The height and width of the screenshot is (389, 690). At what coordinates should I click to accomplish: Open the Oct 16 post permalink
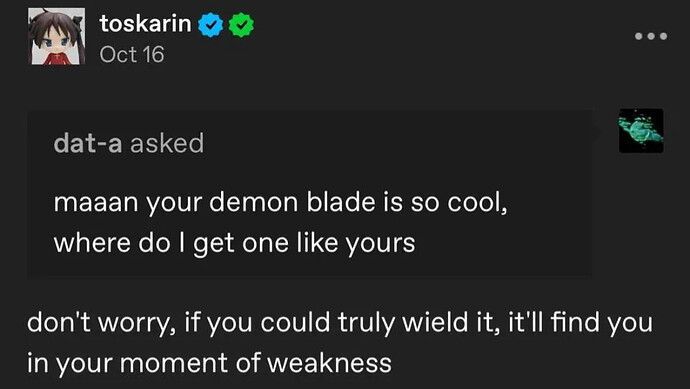point(132,55)
